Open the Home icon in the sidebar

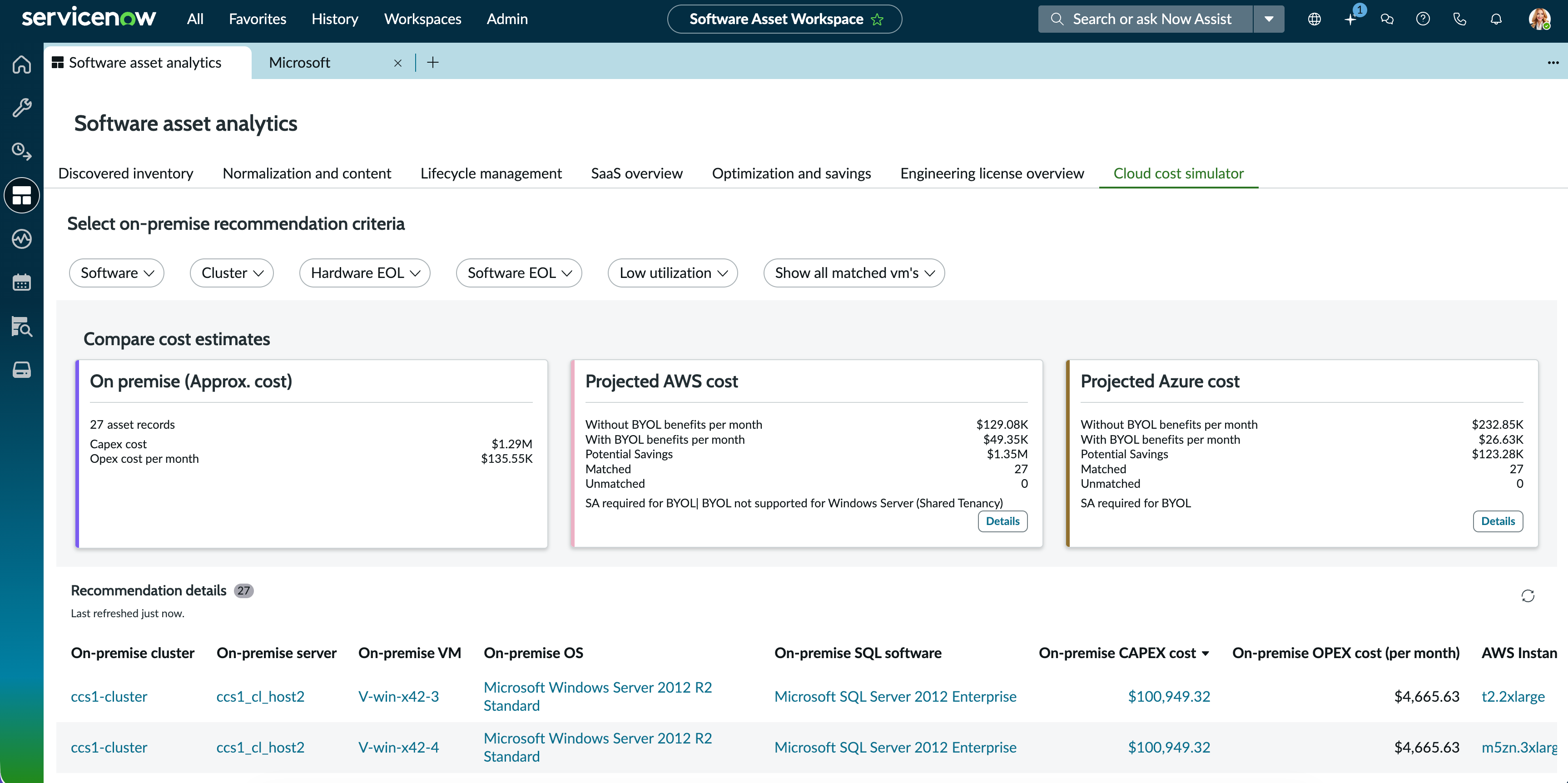(x=22, y=64)
